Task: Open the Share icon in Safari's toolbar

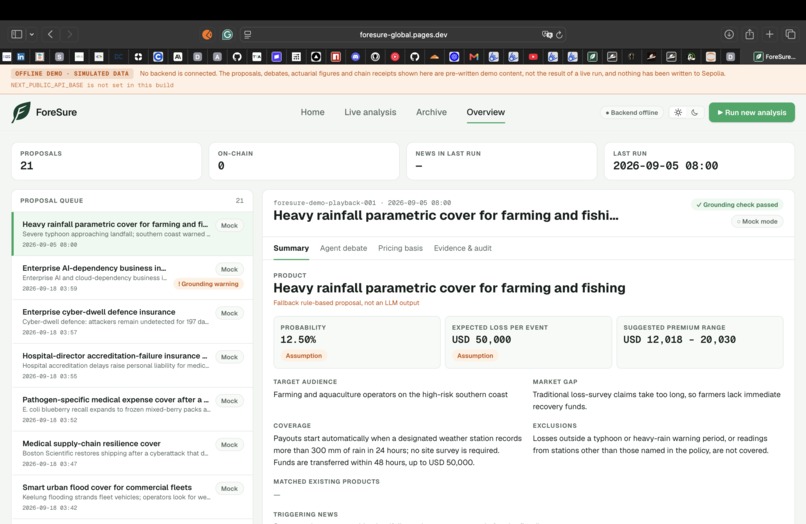Action: [749, 34]
